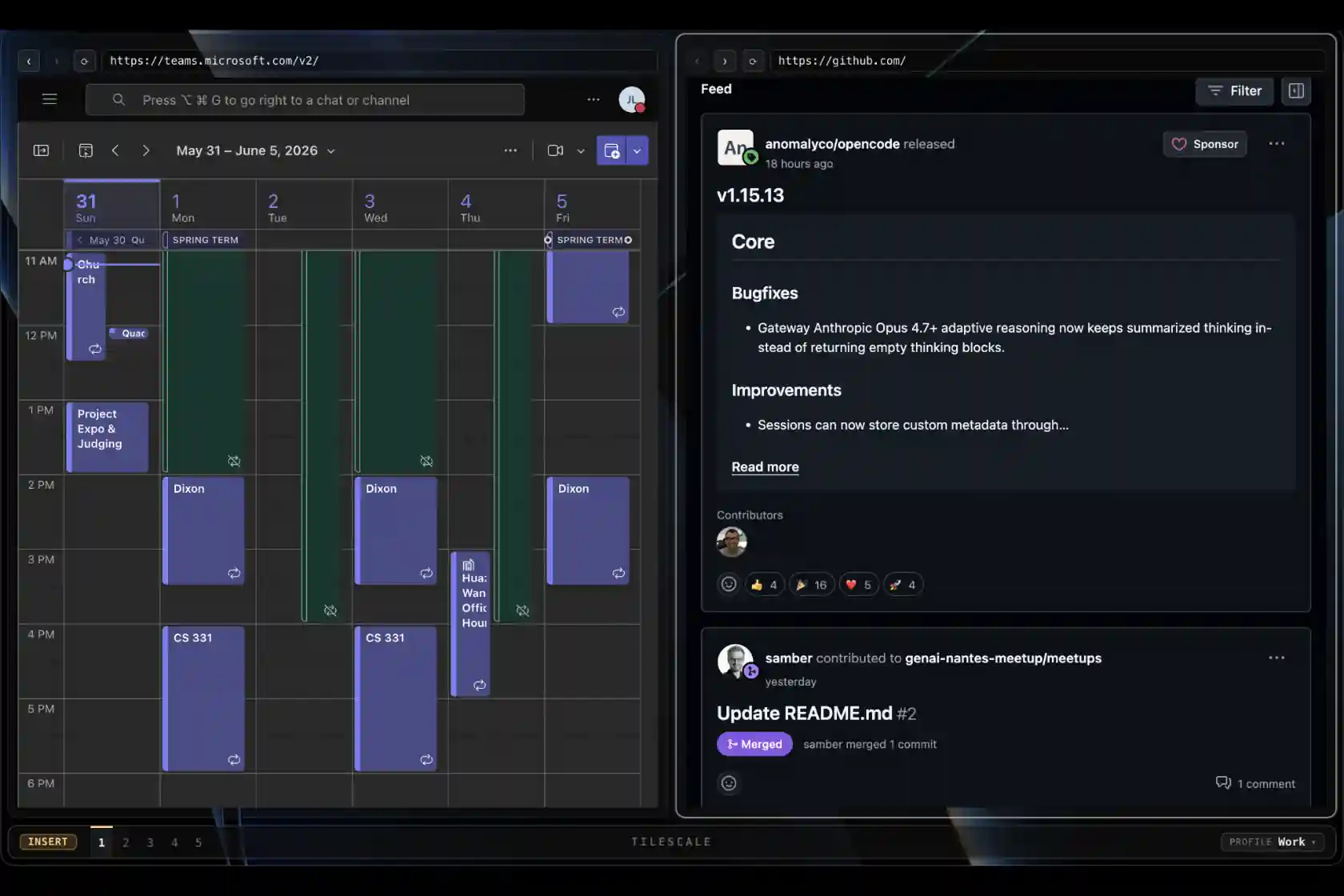This screenshot has height=896, width=1344.
Task: Open SPRING TERM all-day event on Friday
Action: tap(590, 240)
